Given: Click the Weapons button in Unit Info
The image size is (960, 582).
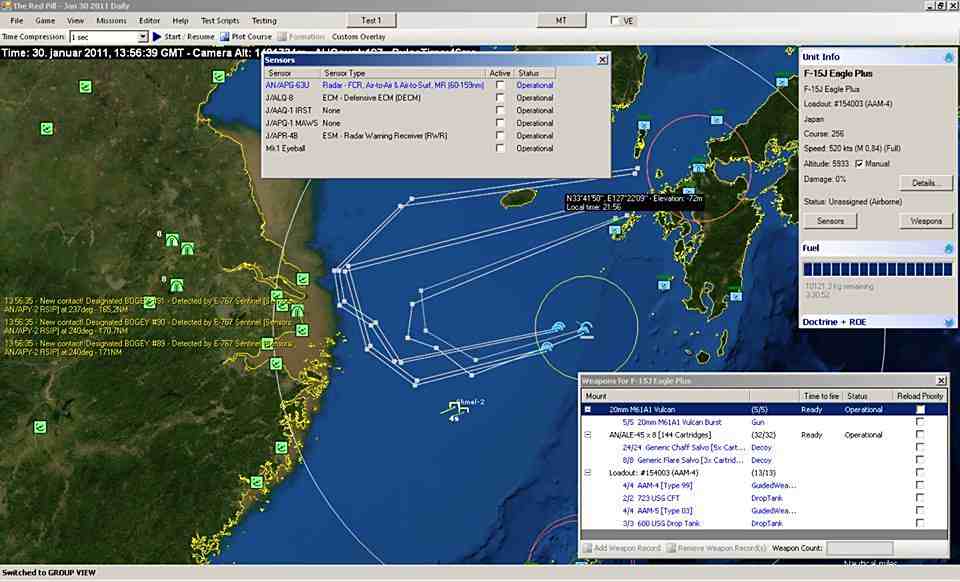Looking at the screenshot, I should click(x=926, y=221).
